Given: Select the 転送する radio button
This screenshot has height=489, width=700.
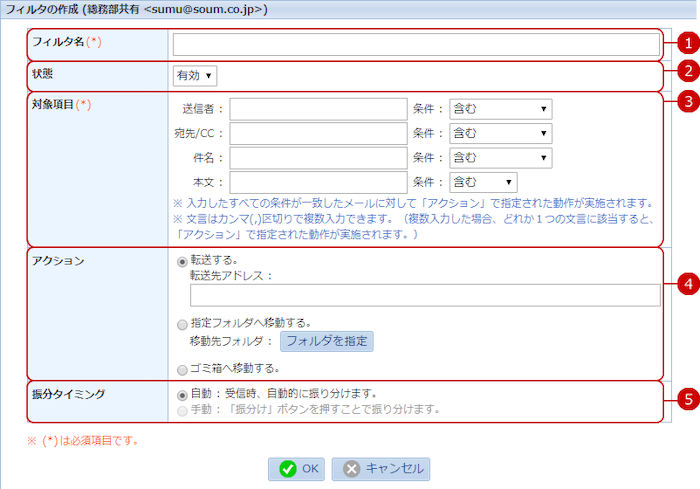Looking at the screenshot, I should click(181, 261).
